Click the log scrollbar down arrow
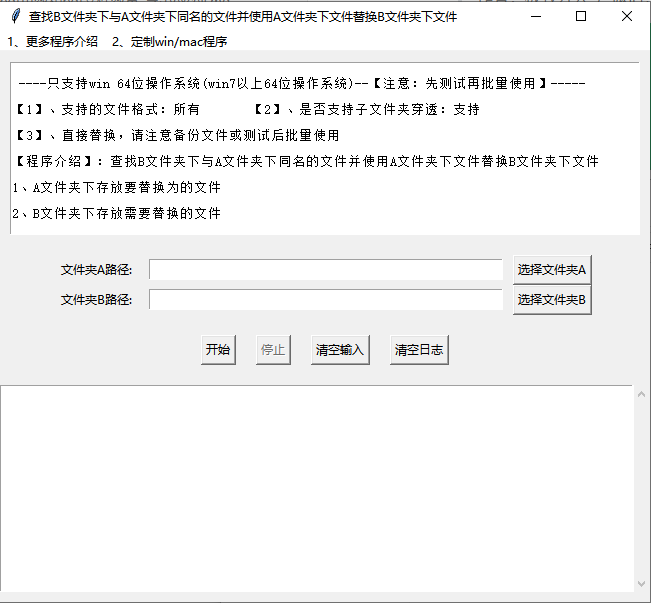The height and width of the screenshot is (603, 651). [641, 584]
